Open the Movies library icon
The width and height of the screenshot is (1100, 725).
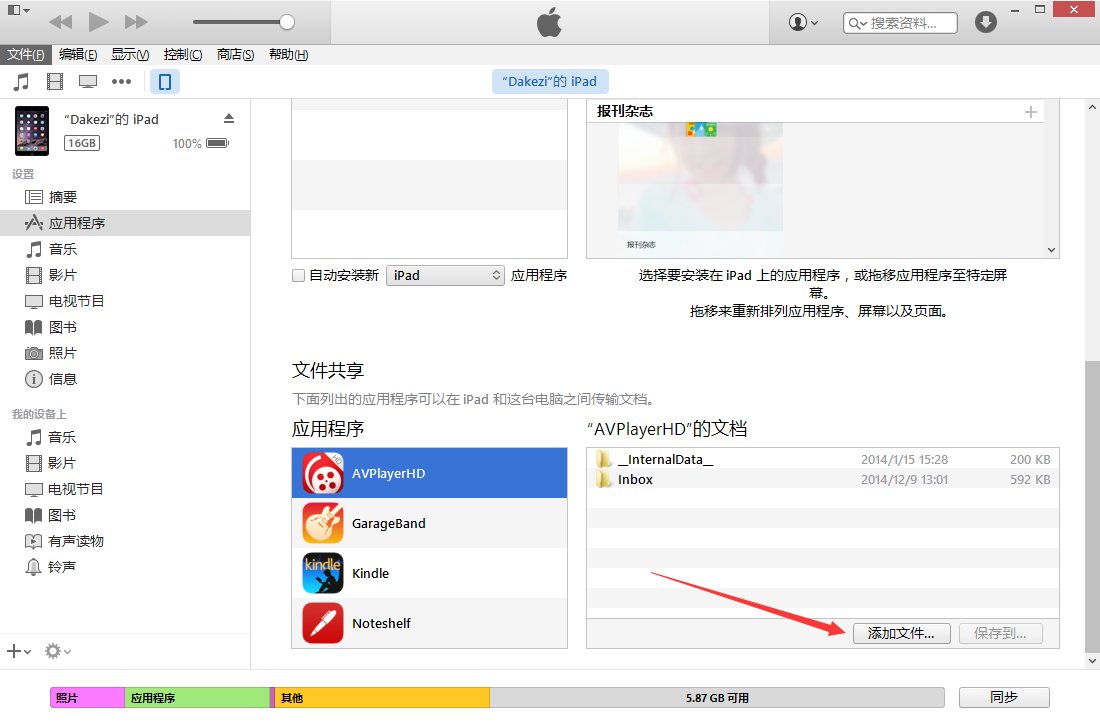[x=55, y=82]
